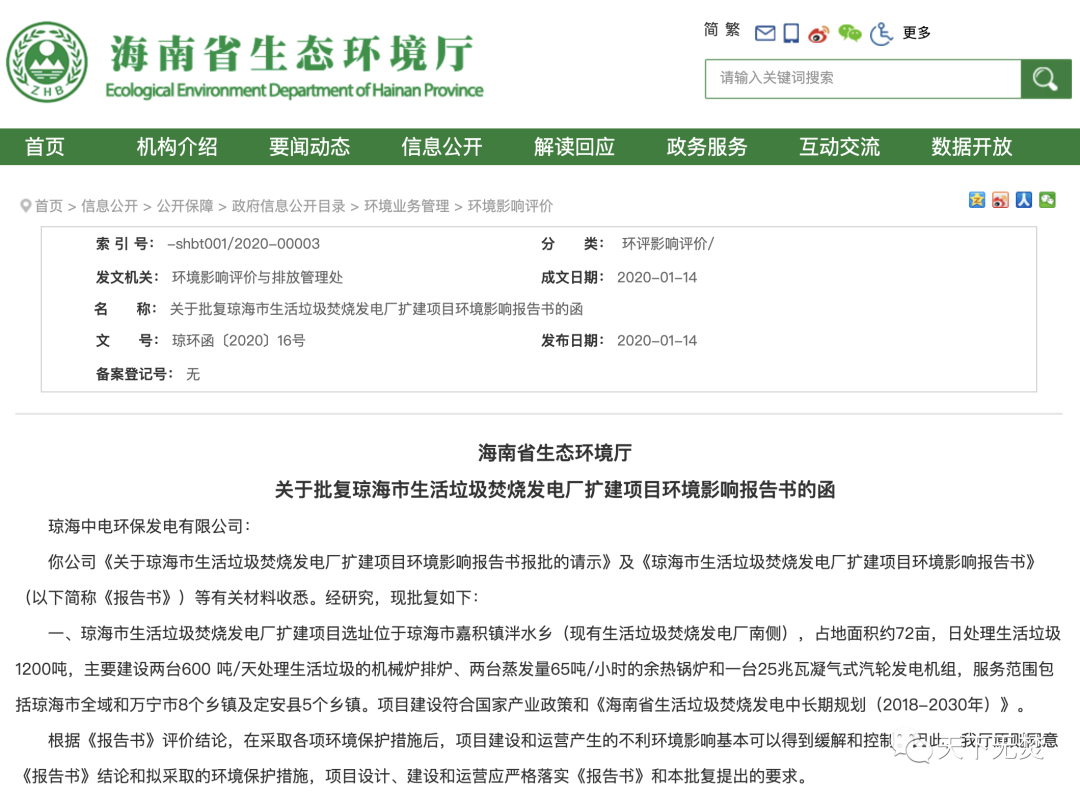This screenshot has width=1080, height=795.
Task: Expand the 更多 more options
Action: tap(917, 33)
